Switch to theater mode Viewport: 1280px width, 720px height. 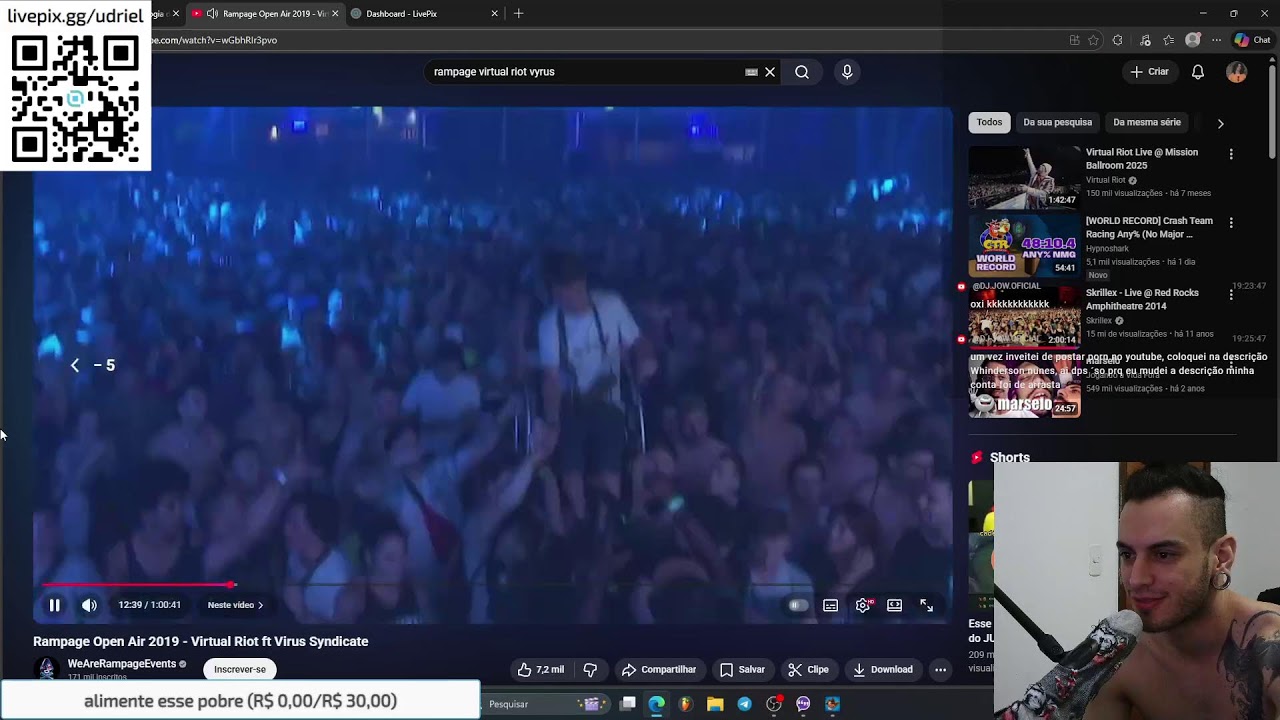point(894,605)
